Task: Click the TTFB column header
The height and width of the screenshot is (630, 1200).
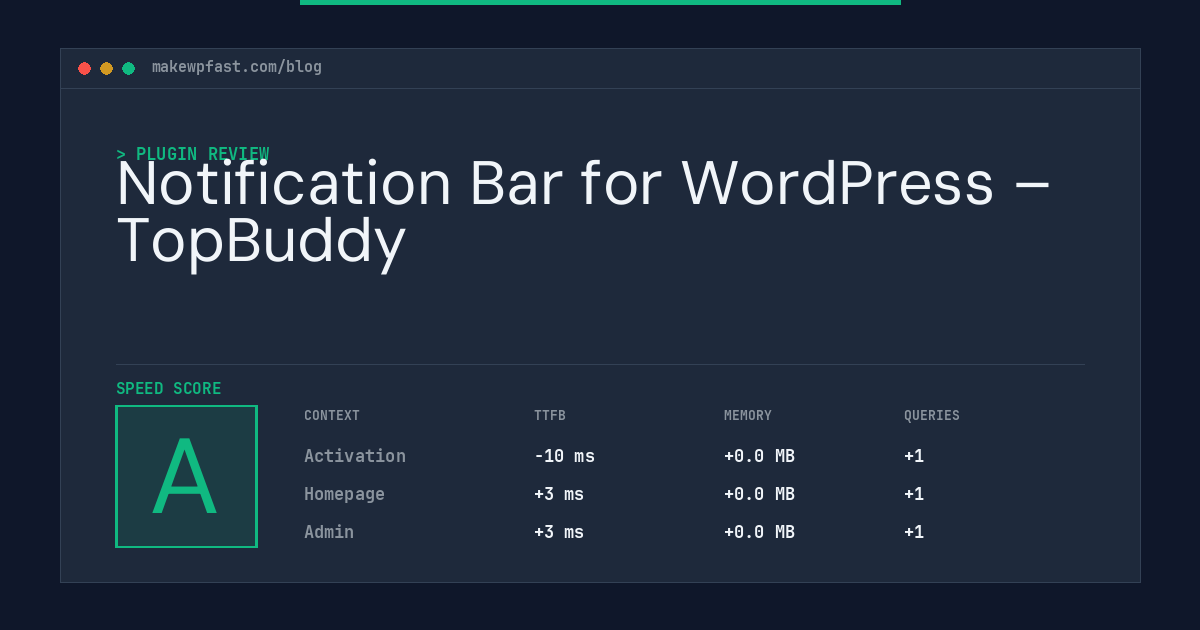Action: [550, 416]
